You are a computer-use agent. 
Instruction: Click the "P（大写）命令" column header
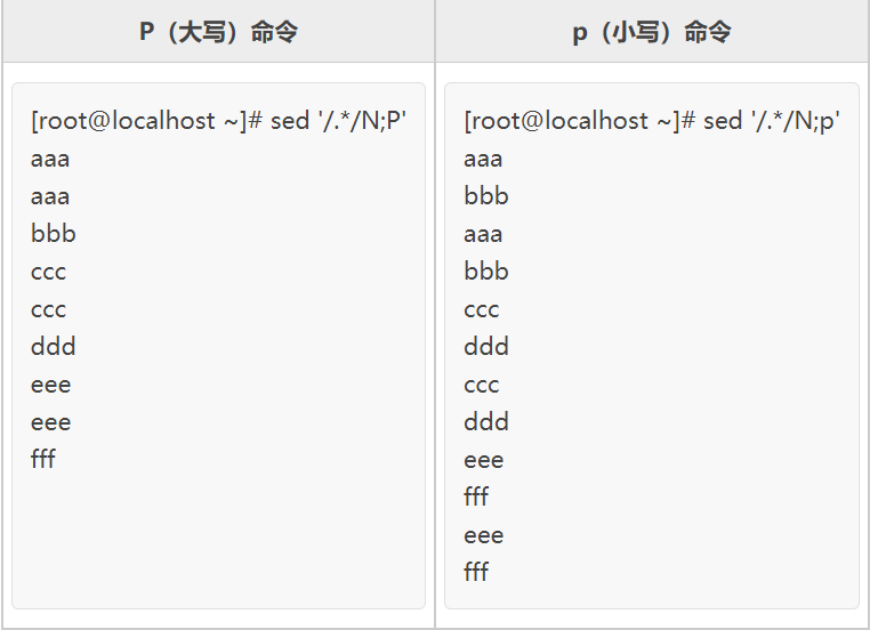tap(218, 32)
